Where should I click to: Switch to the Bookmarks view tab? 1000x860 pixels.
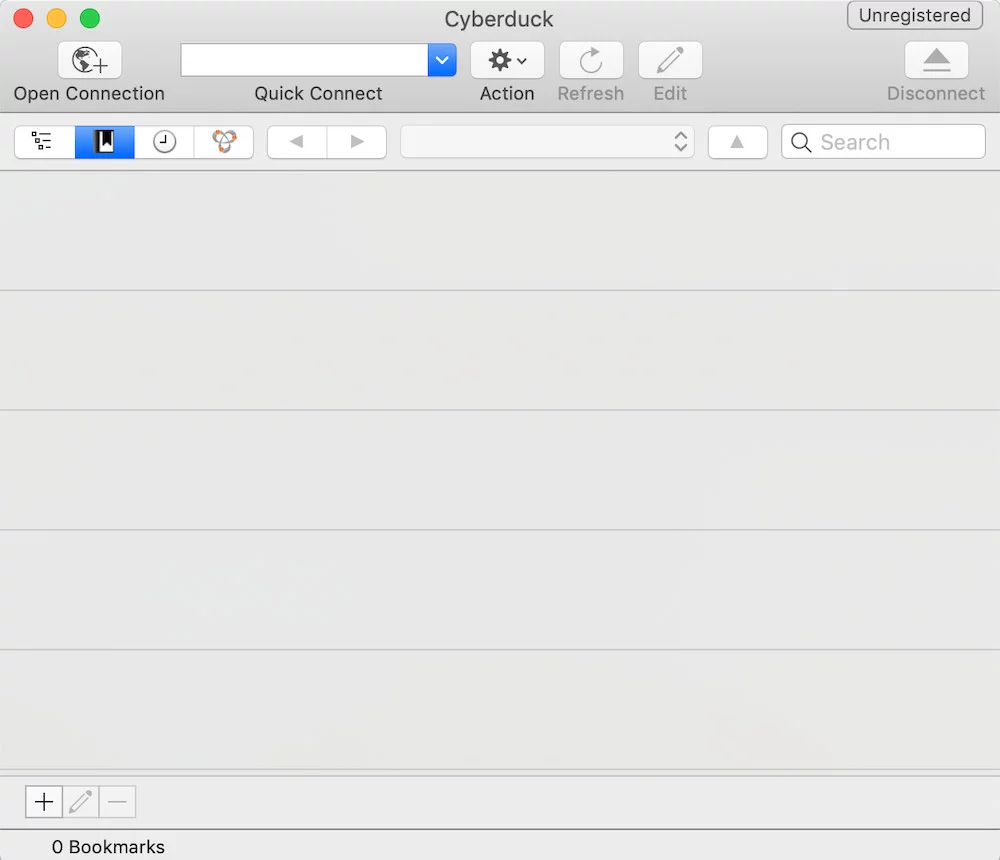[105, 142]
